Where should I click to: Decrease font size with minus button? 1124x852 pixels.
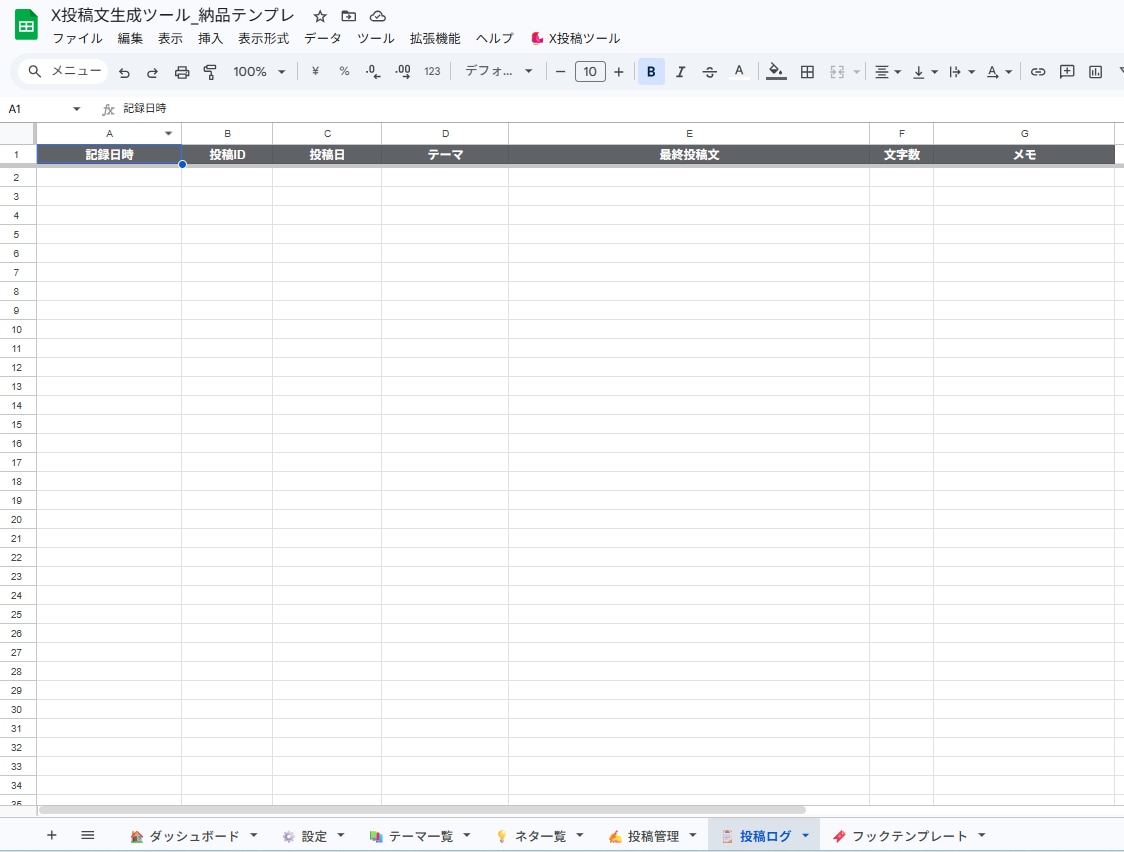pyautogui.click(x=561, y=72)
